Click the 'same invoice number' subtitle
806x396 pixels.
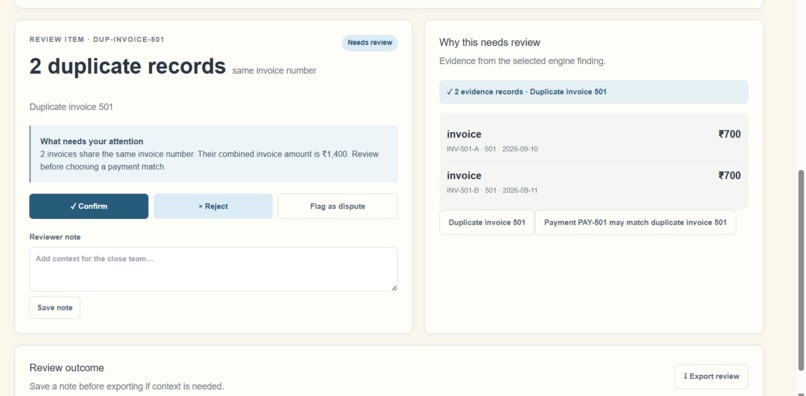tap(274, 71)
